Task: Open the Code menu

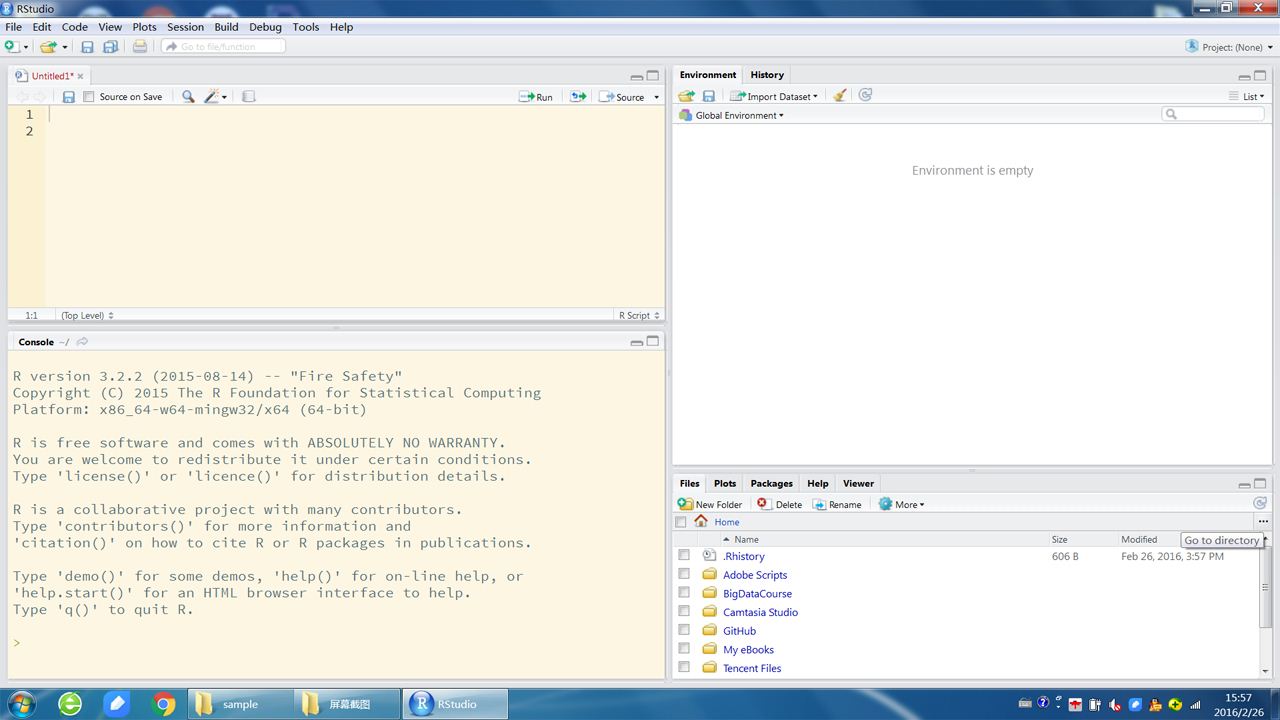Action: [74, 27]
